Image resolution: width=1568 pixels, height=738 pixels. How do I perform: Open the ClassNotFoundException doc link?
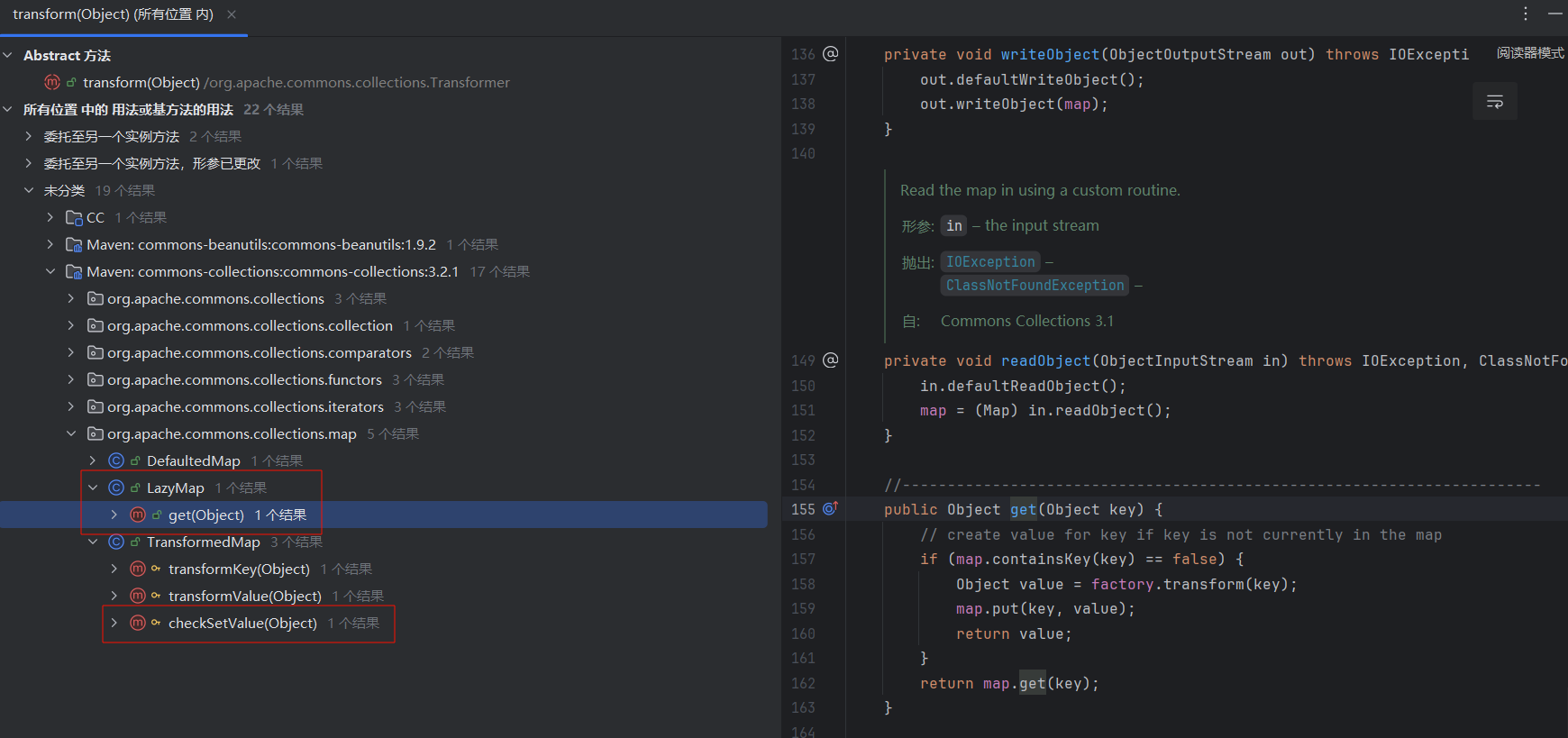(x=1035, y=286)
